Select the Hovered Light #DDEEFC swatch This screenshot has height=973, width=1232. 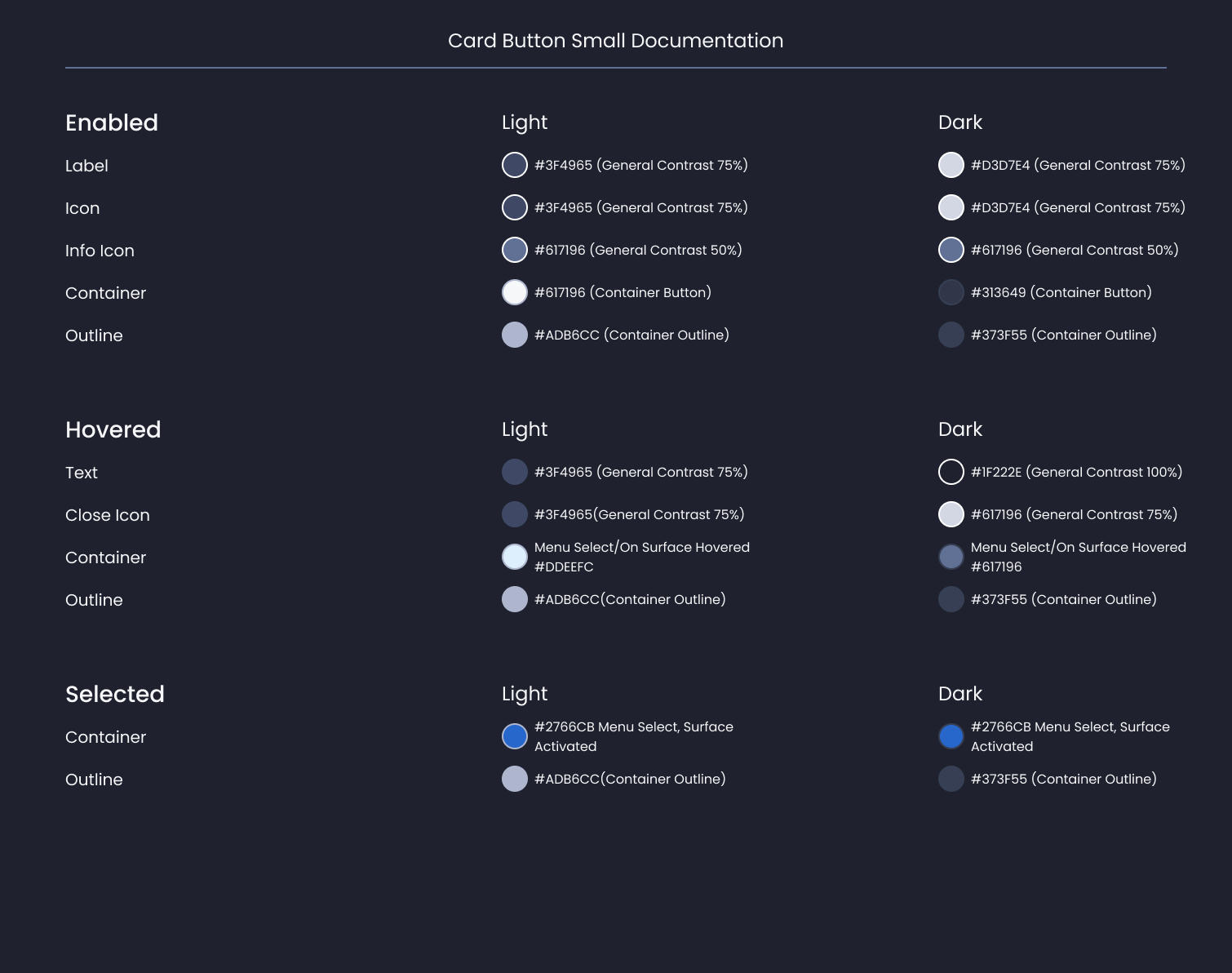(515, 557)
